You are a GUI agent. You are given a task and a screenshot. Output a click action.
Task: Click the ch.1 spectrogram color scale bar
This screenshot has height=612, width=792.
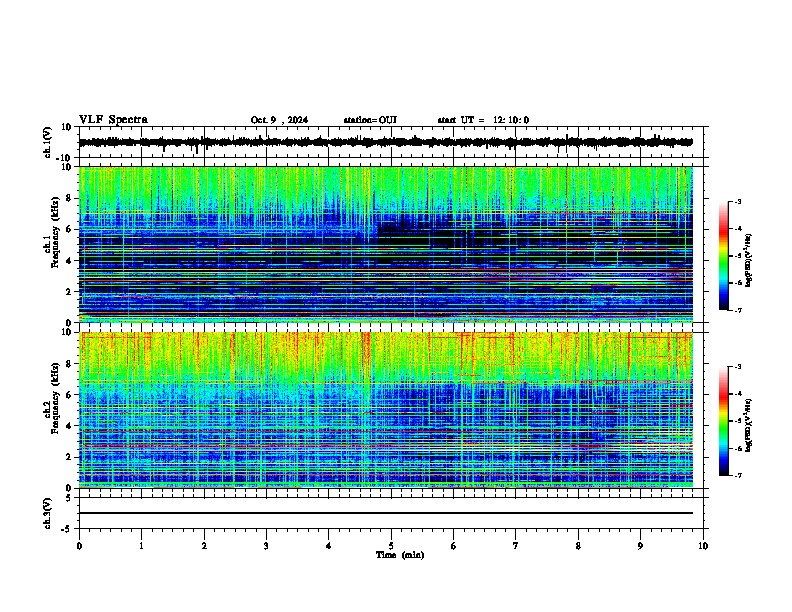(x=724, y=256)
